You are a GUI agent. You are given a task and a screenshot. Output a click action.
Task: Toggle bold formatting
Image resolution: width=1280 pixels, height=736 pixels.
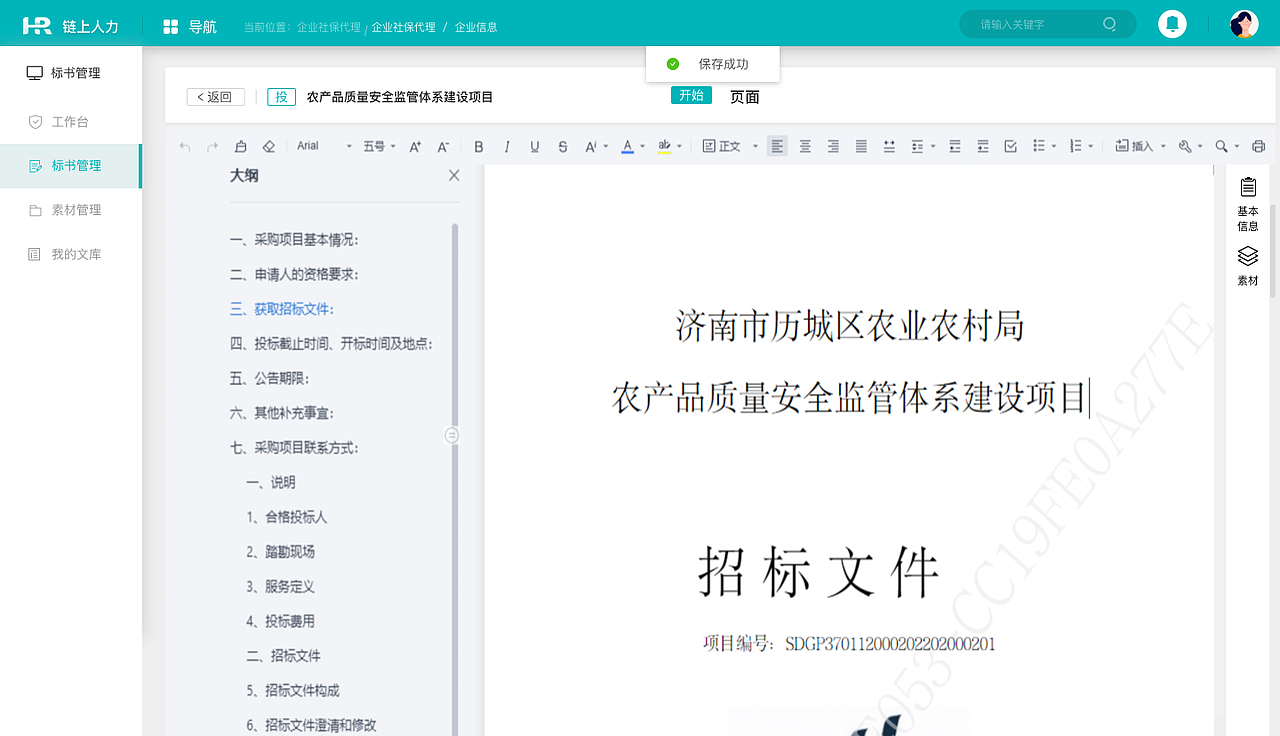[478, 145]
